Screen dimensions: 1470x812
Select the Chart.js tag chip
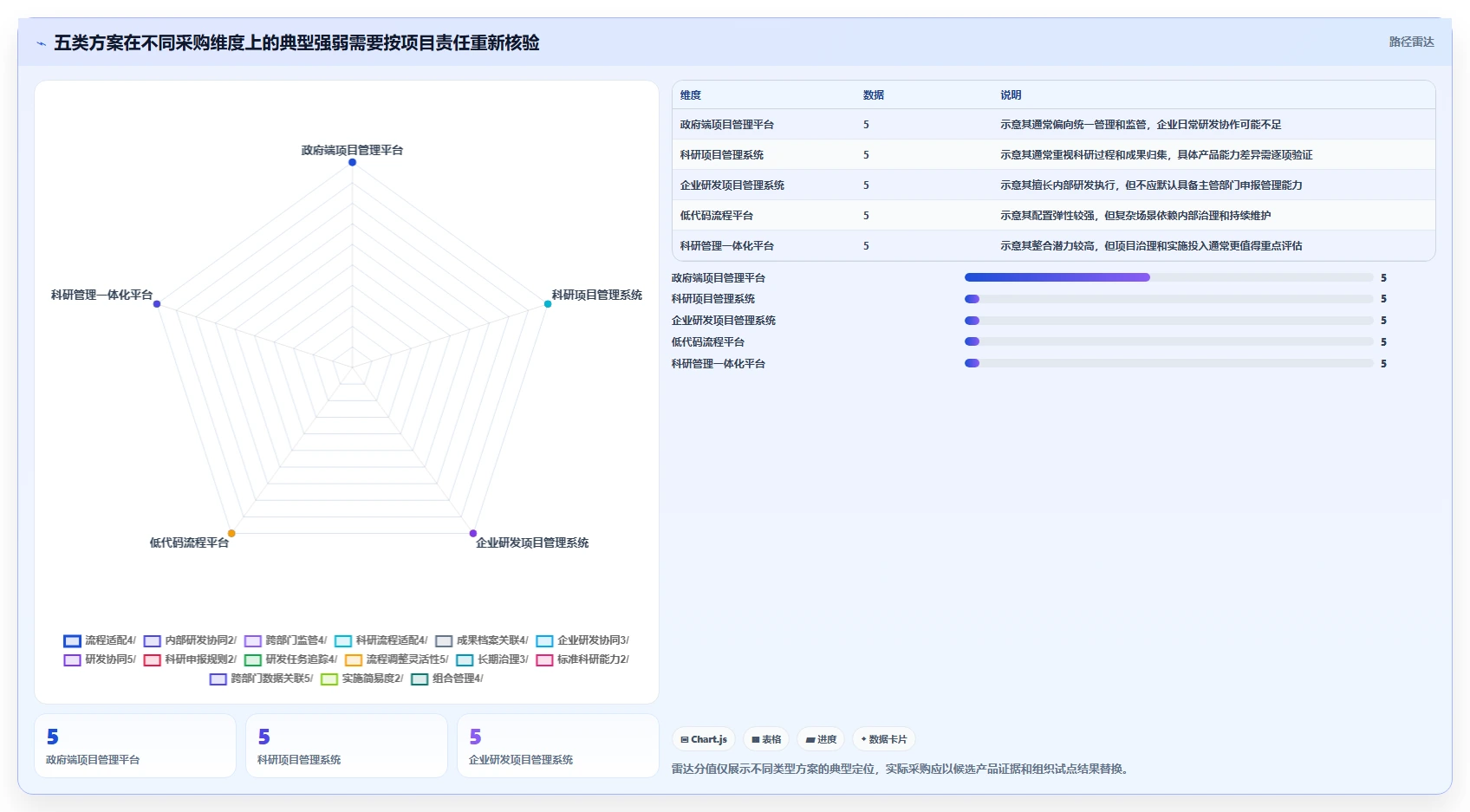(x=704, y=739)
